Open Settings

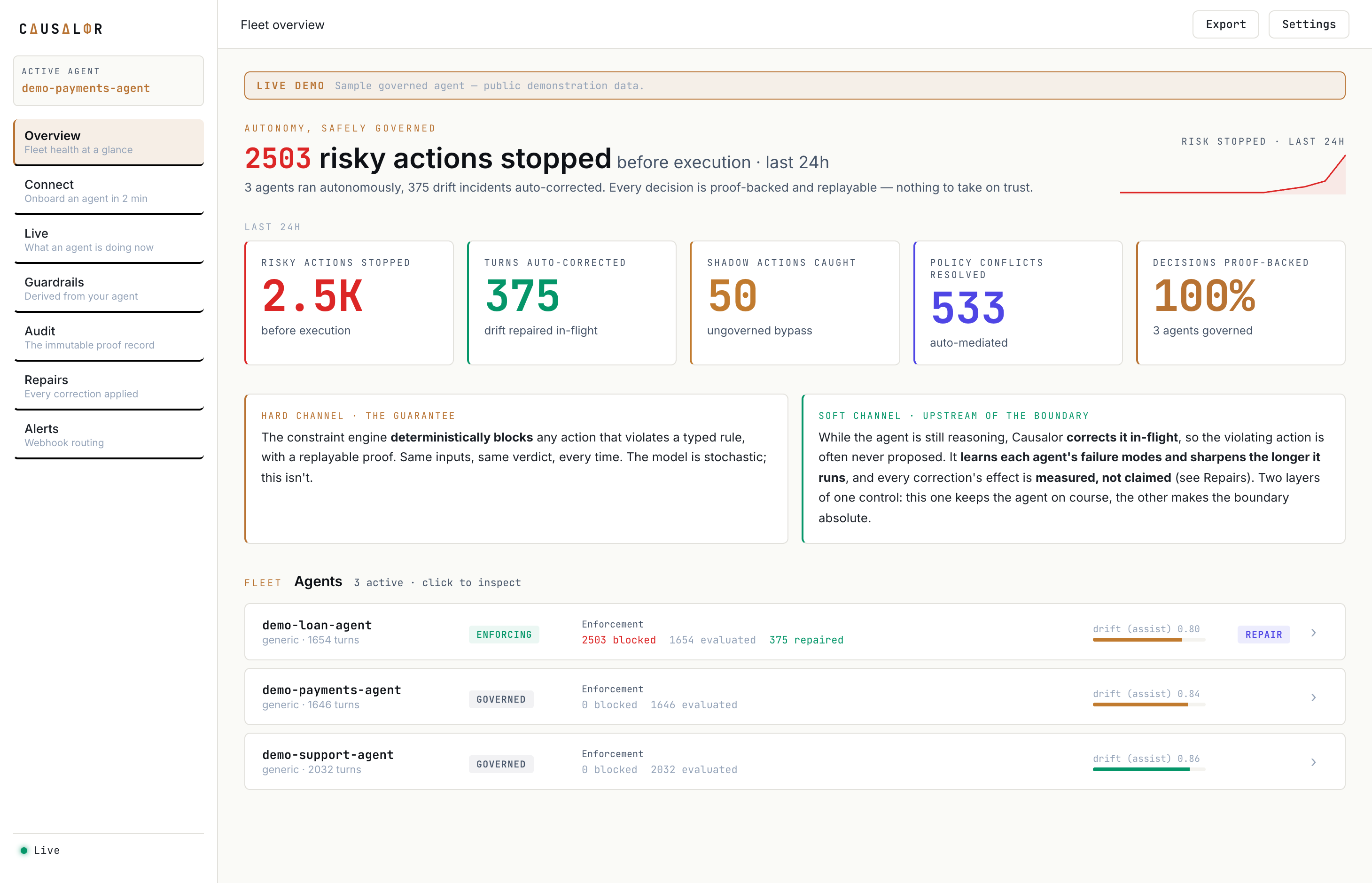pyautogui.click(x=1308, y=24)
